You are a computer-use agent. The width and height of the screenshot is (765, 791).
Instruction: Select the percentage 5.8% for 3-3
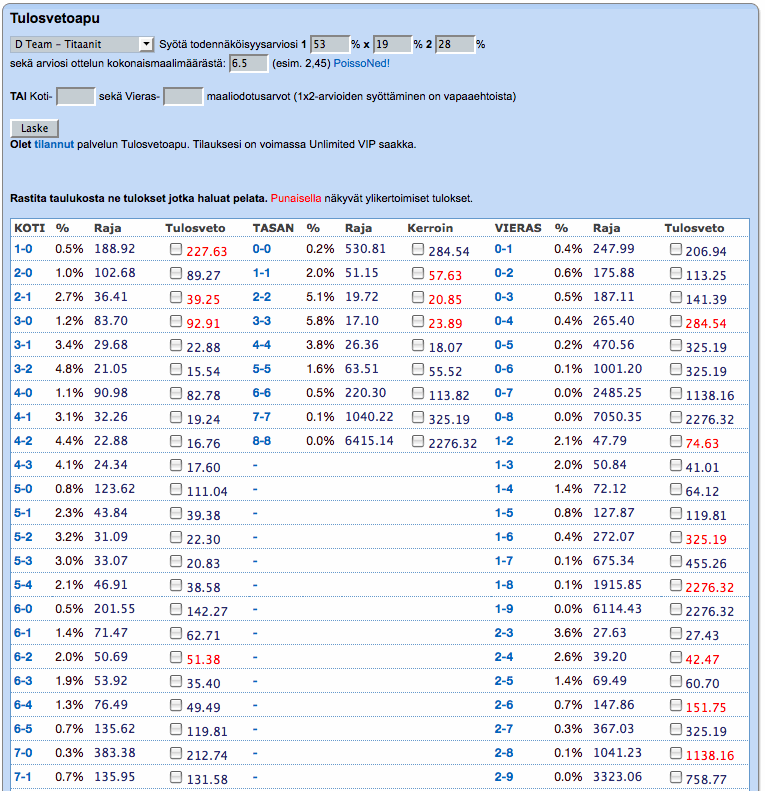tap(320, 321)
